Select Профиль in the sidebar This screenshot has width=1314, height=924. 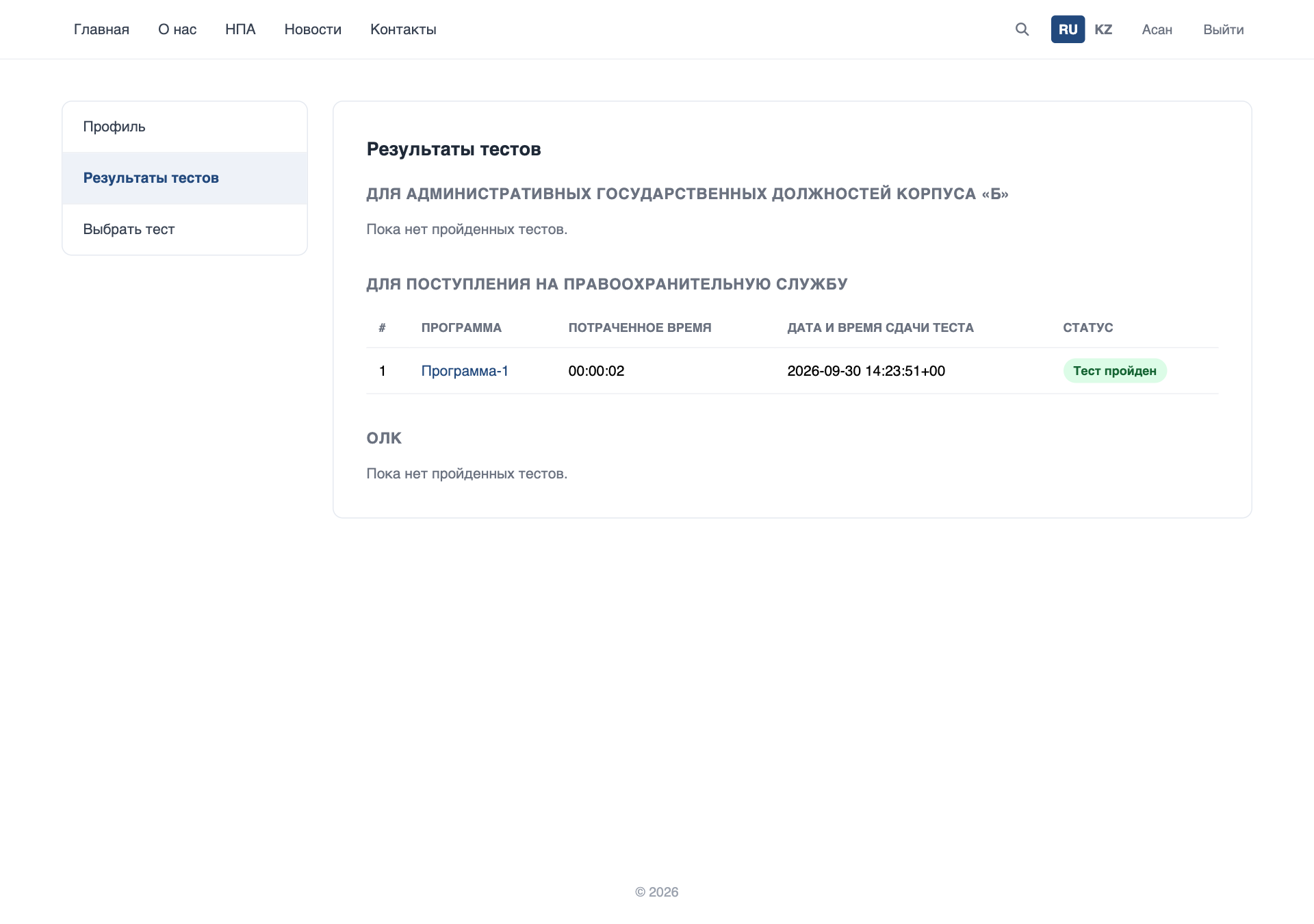(185, 127)
